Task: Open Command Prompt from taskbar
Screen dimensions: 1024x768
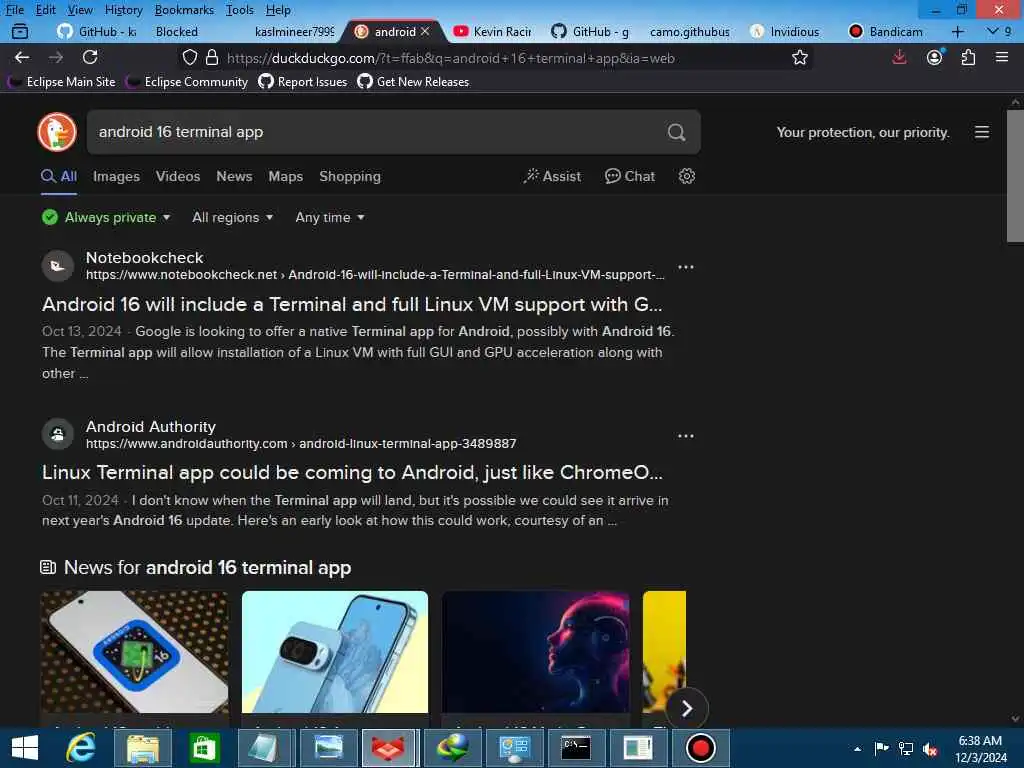Action: (576, 748)
